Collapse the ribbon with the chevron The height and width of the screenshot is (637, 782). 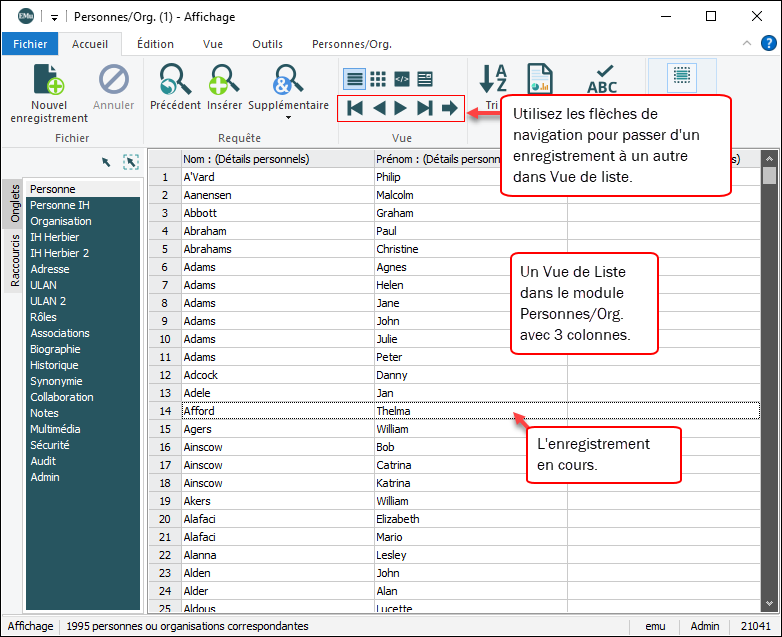(x=746, y=44)
